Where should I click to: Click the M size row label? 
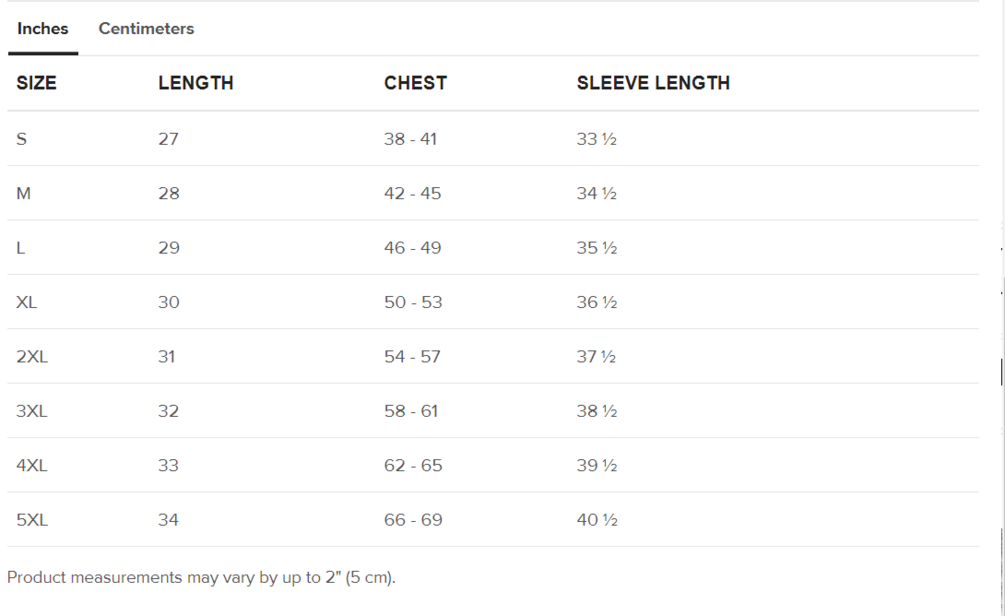24,194
